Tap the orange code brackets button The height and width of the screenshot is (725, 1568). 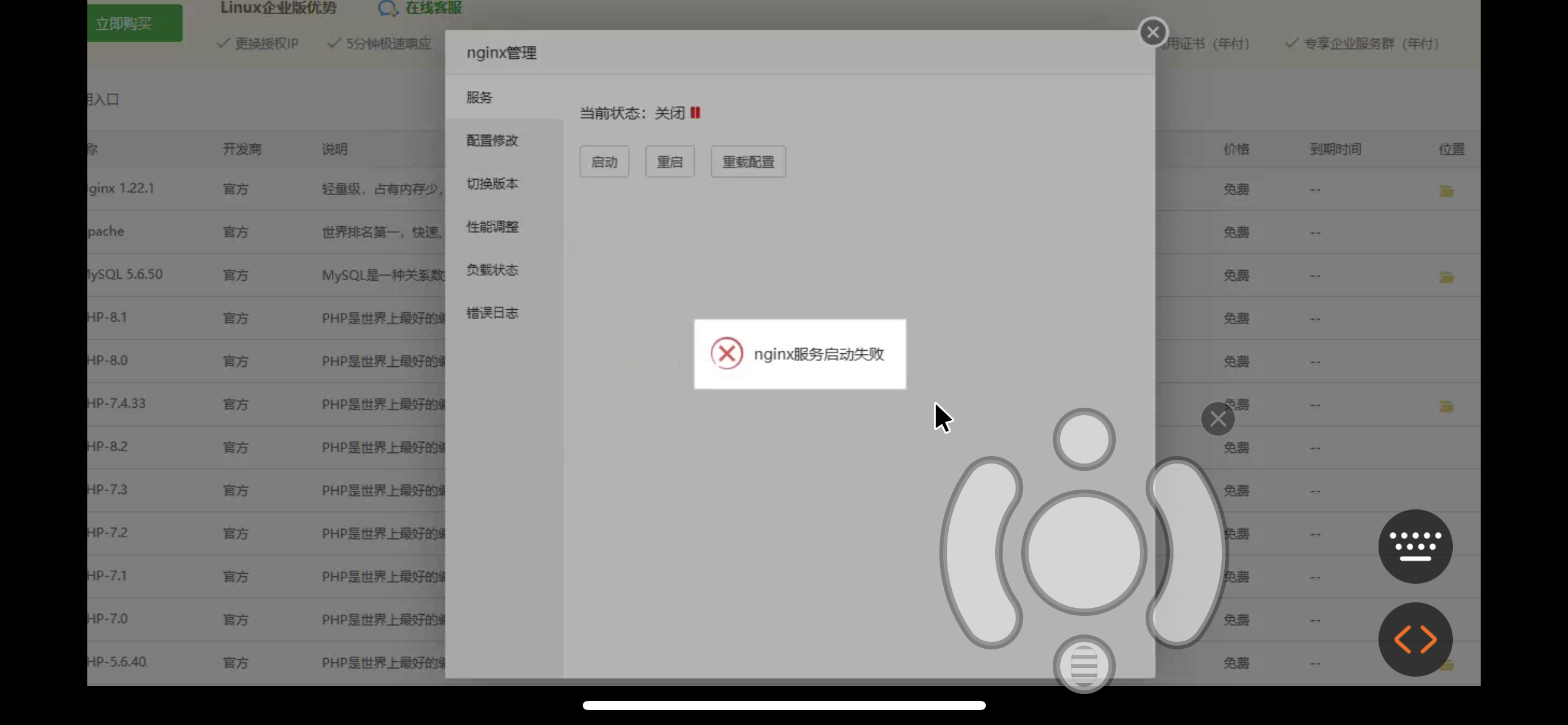(x=1415, y=639)
